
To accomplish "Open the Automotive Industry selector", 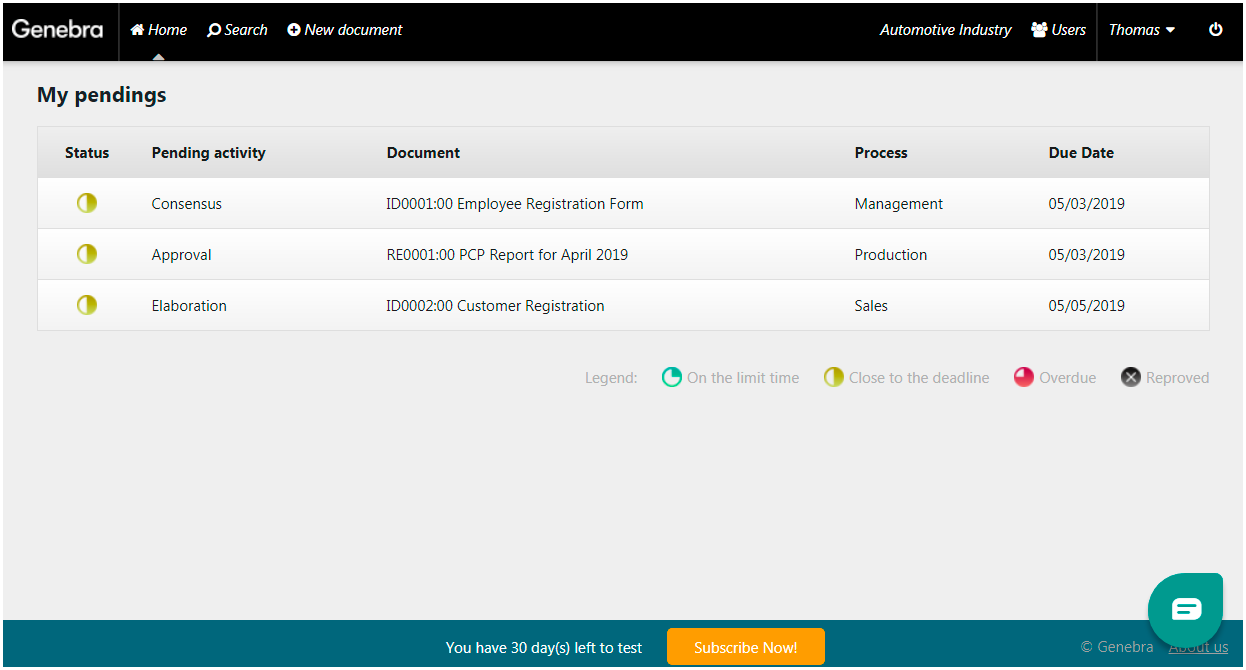I will 944,30.
